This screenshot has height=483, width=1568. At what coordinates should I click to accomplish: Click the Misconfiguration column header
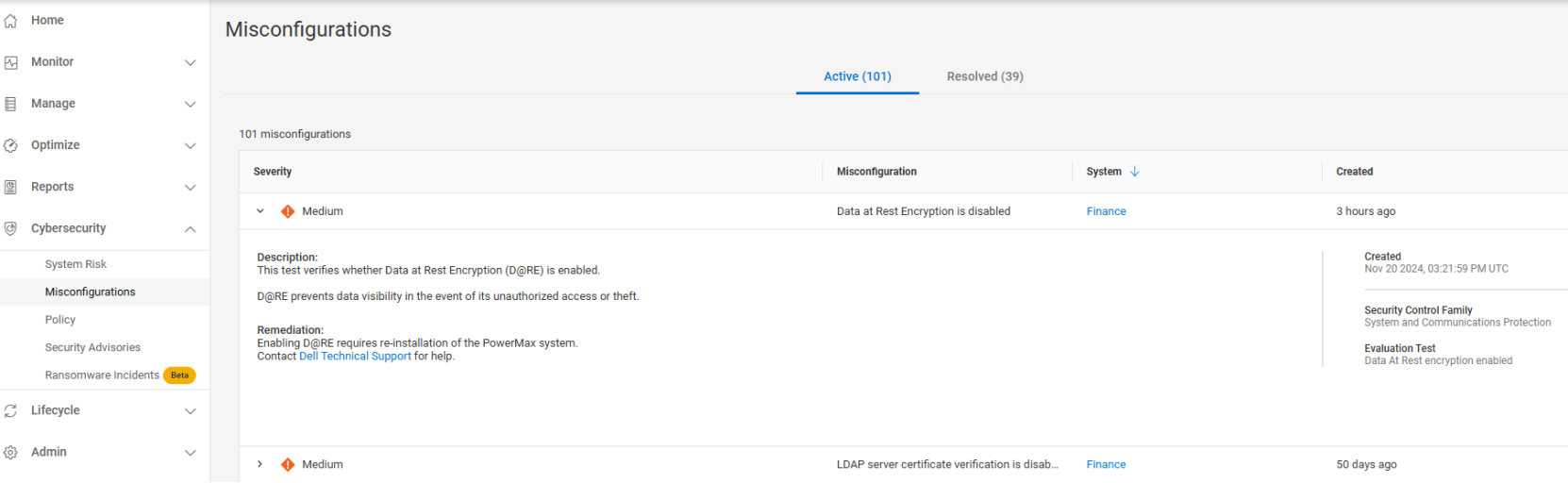tap(876, 172)
